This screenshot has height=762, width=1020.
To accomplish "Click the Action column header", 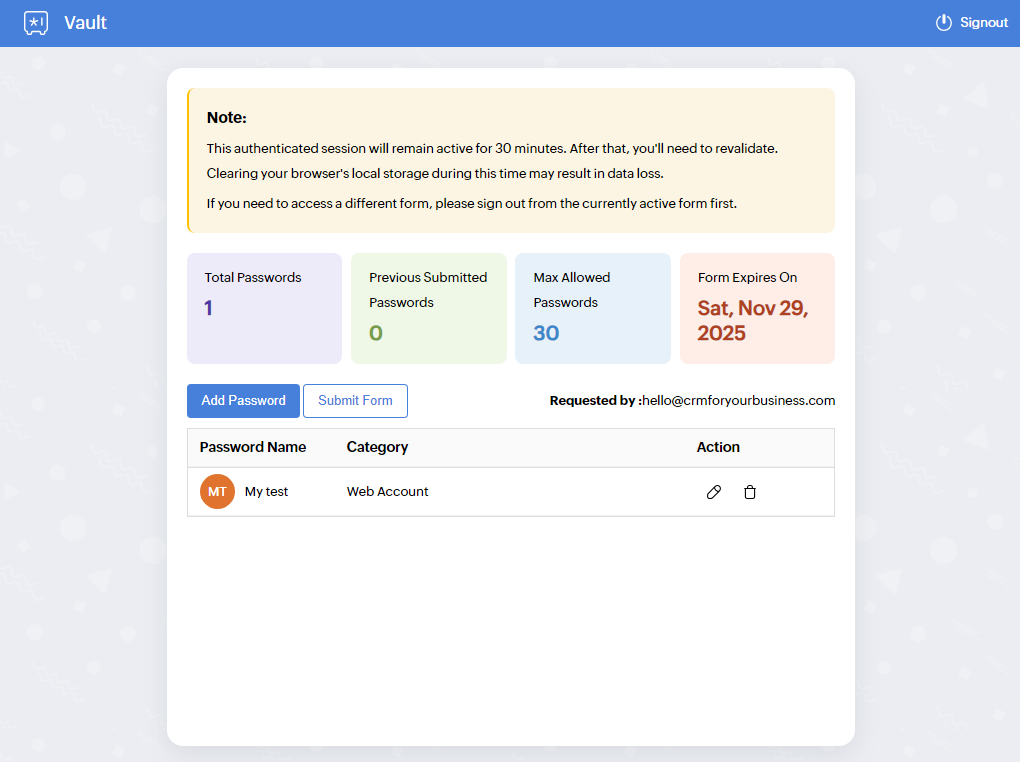I will click(x=718, y=447).
